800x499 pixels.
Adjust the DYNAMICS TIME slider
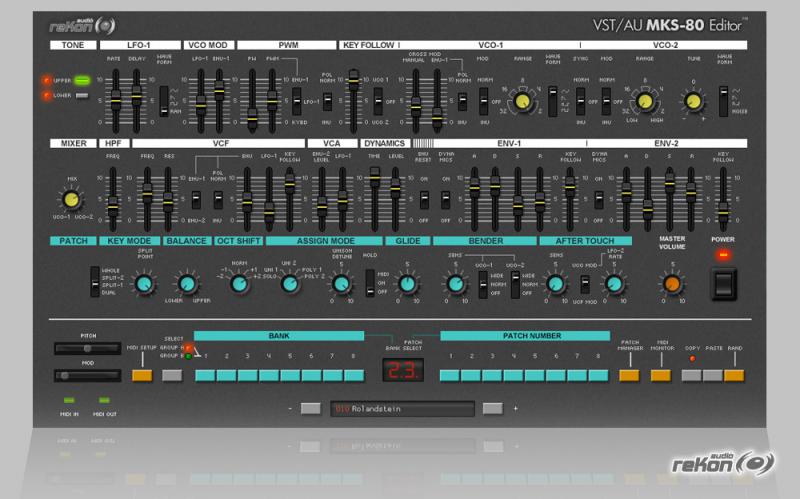point(375,178)
